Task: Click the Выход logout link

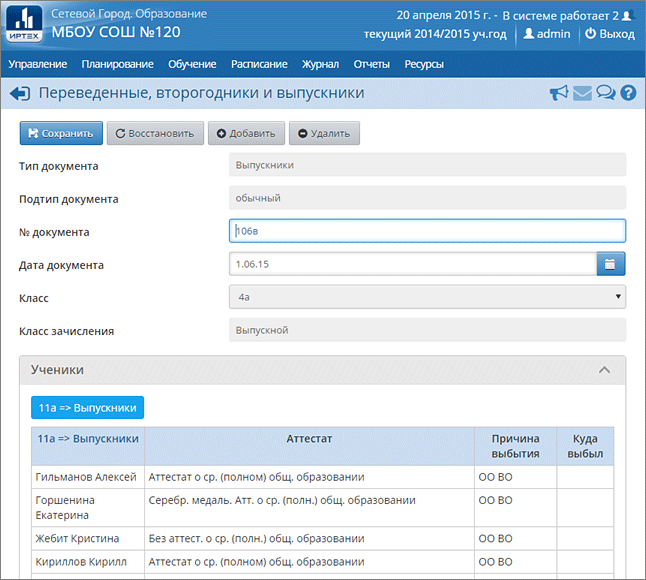Action: tap(609, 34)
